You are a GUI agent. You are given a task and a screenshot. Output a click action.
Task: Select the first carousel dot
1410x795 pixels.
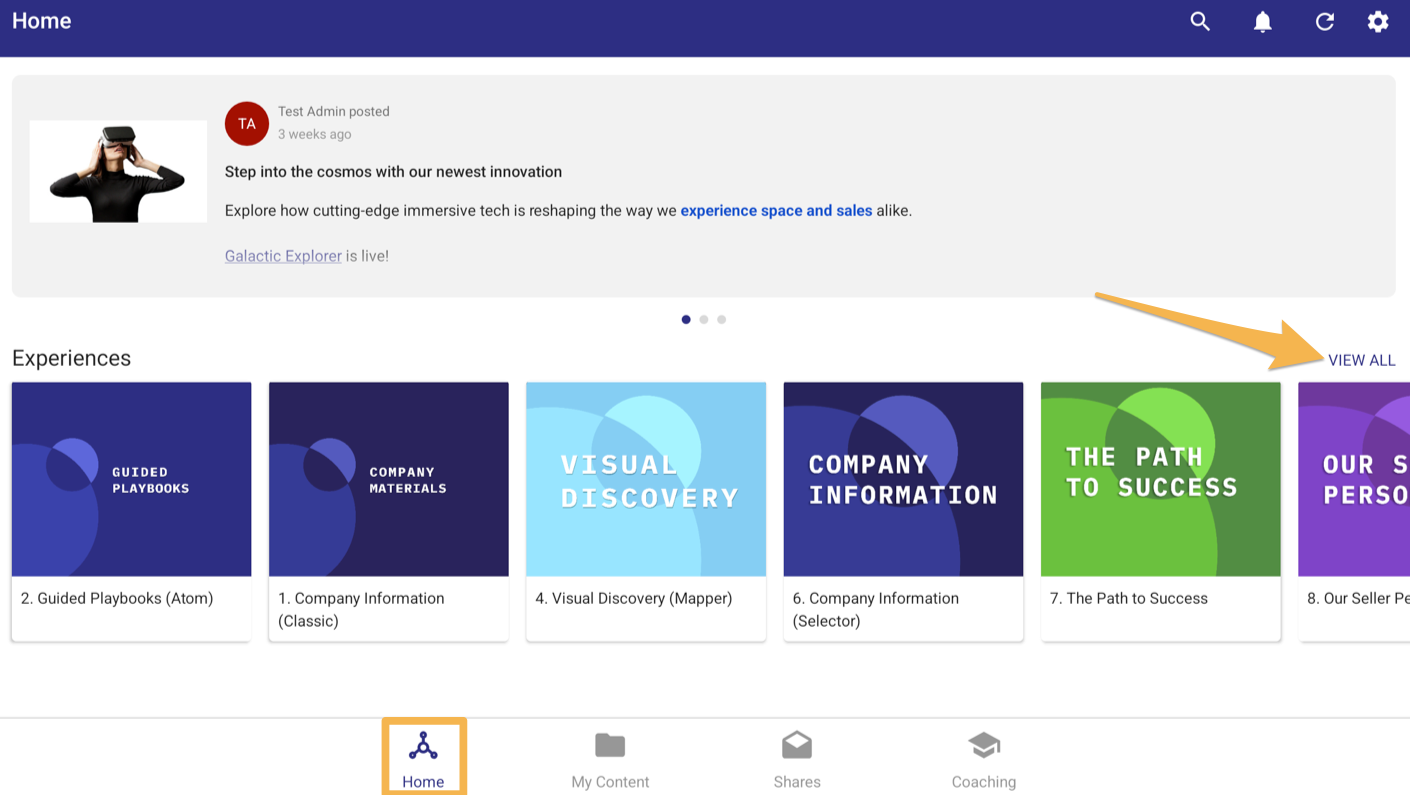(686, 320)
